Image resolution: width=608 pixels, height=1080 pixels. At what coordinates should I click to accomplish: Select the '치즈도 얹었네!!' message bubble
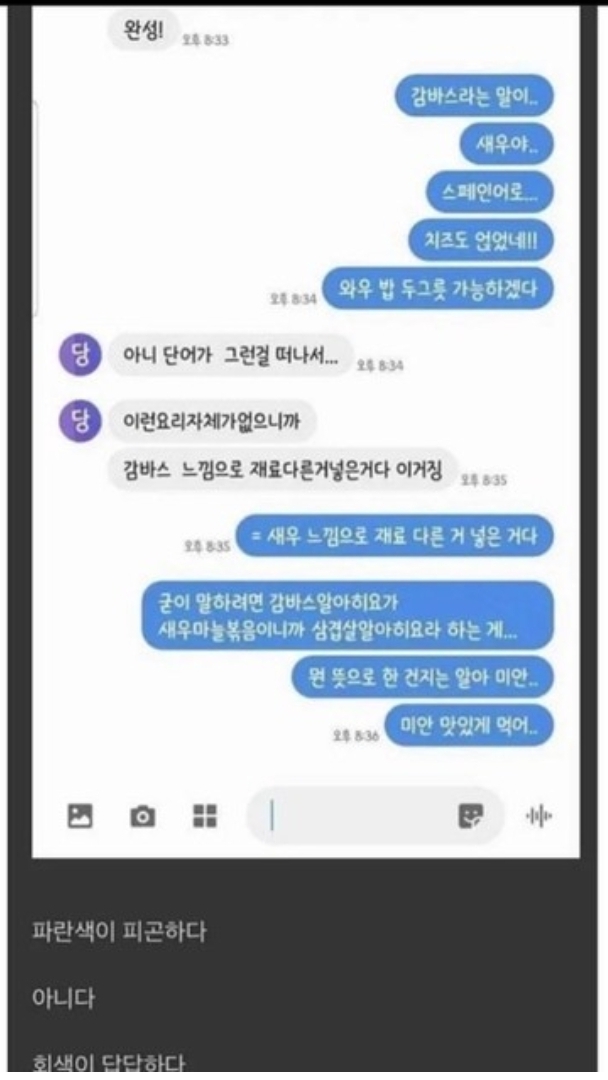(481, 240)
